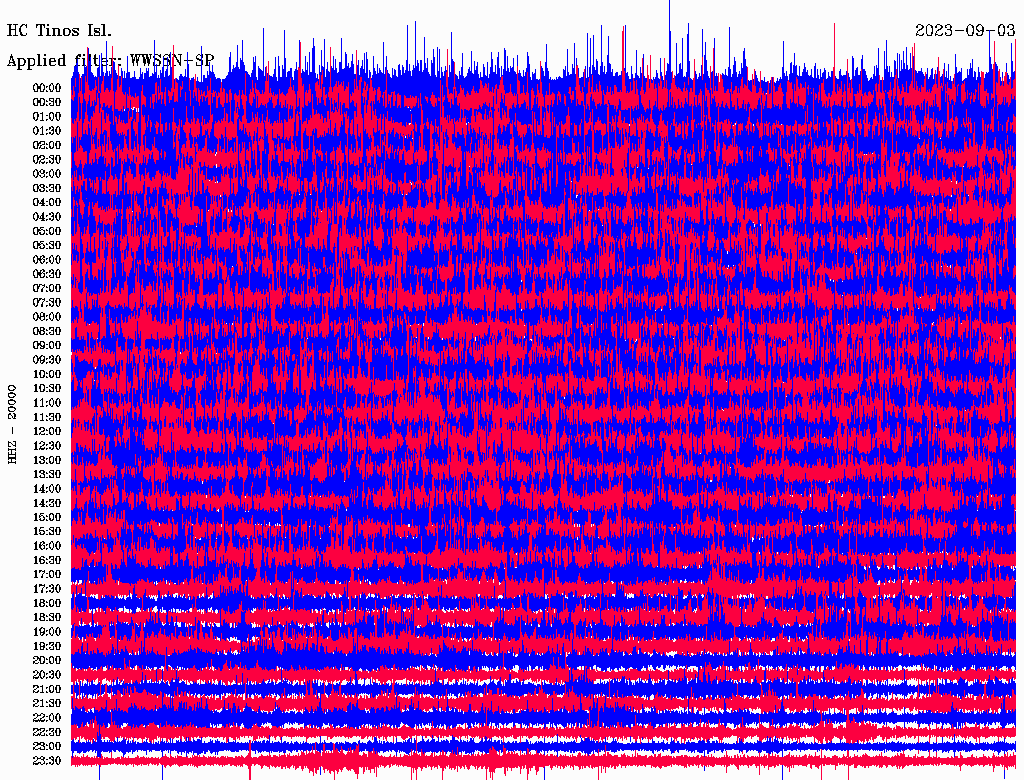
Task: Select the 18:30 time row label
Action: pyautogui.click(x=47, y=618)
